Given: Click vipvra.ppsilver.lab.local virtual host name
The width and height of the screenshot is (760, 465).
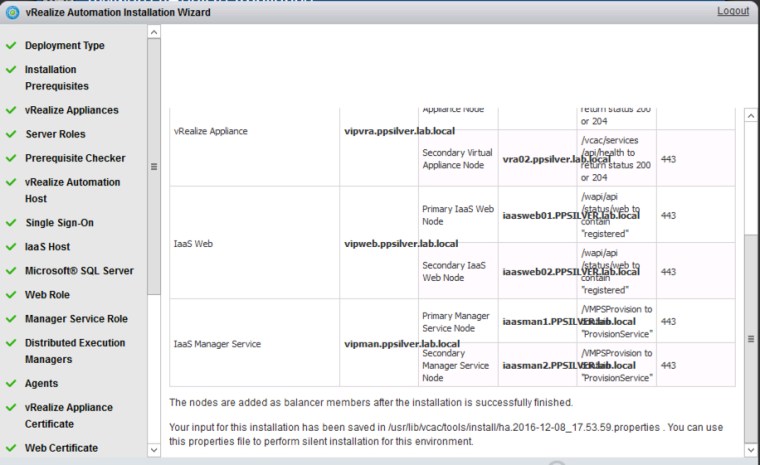Looking at the screenshot, I should pos(399,131).
